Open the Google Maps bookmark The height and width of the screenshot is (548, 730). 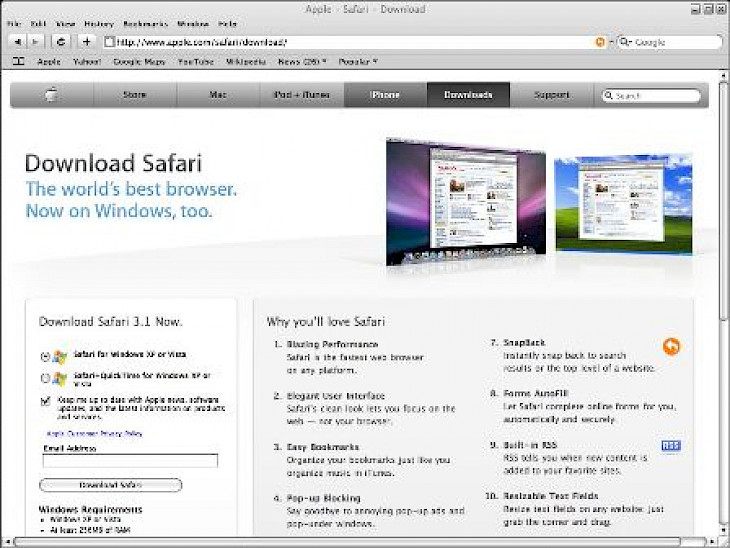(x=139, y=61)
